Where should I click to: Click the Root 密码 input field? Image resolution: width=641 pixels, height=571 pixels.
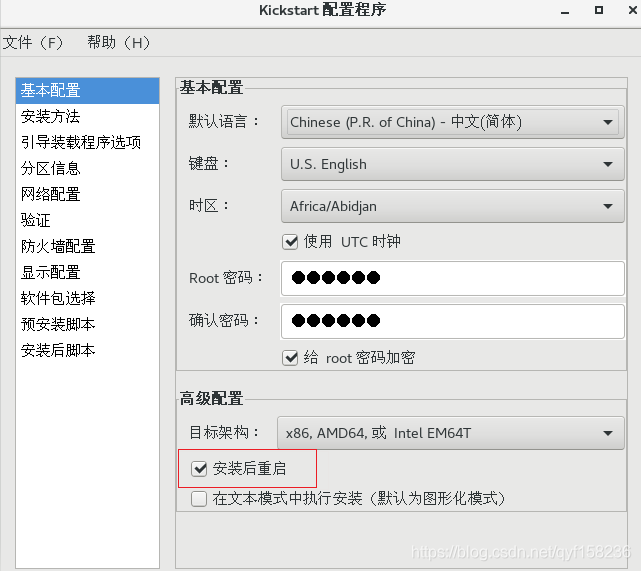click(453, 278)
